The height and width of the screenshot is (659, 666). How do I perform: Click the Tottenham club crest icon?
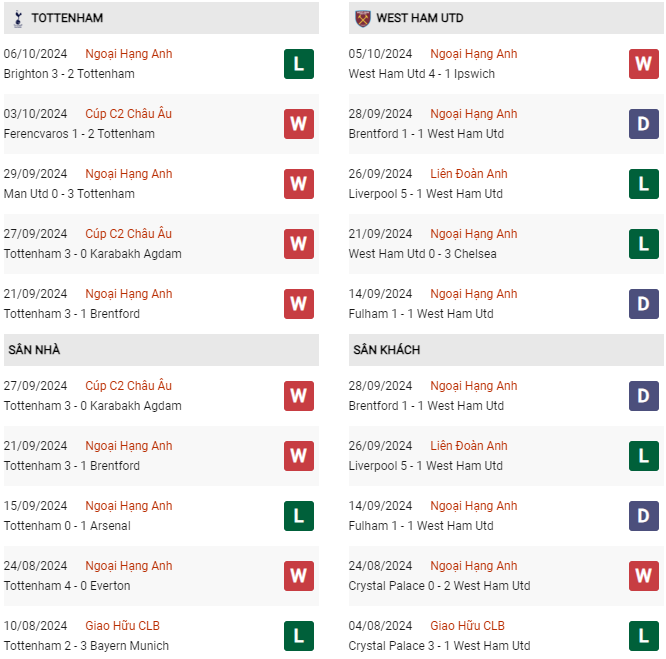tap(18, 18)
